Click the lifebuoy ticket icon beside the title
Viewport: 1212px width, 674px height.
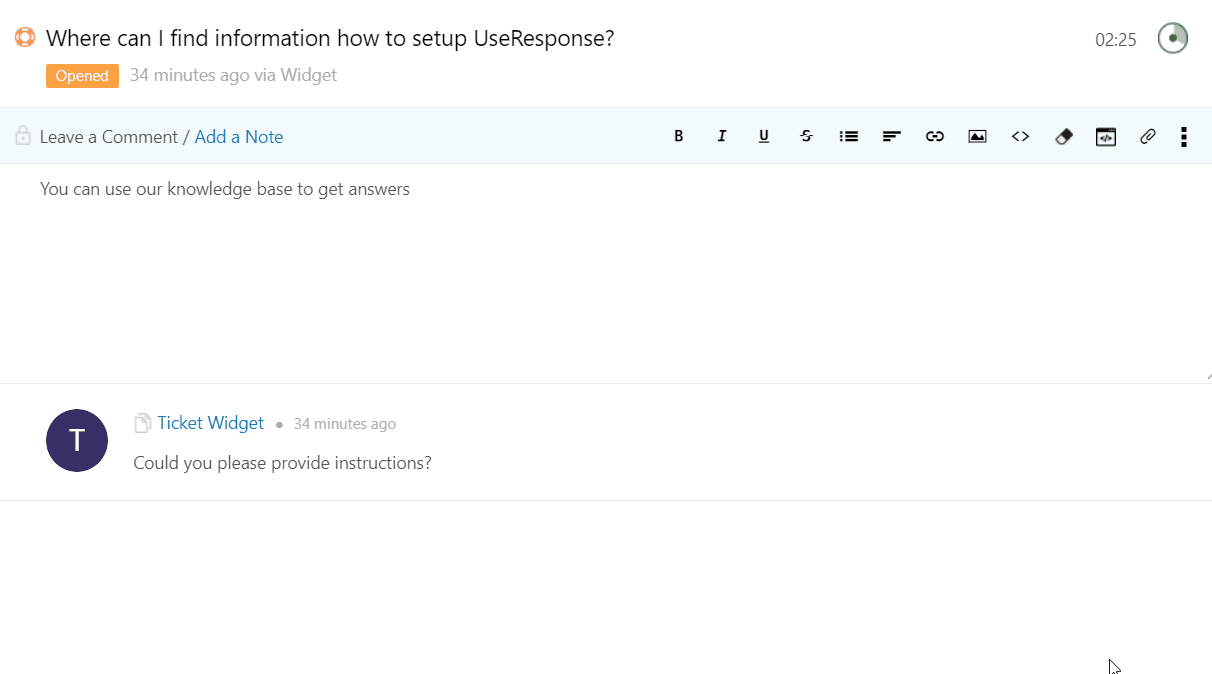(25, 38)
